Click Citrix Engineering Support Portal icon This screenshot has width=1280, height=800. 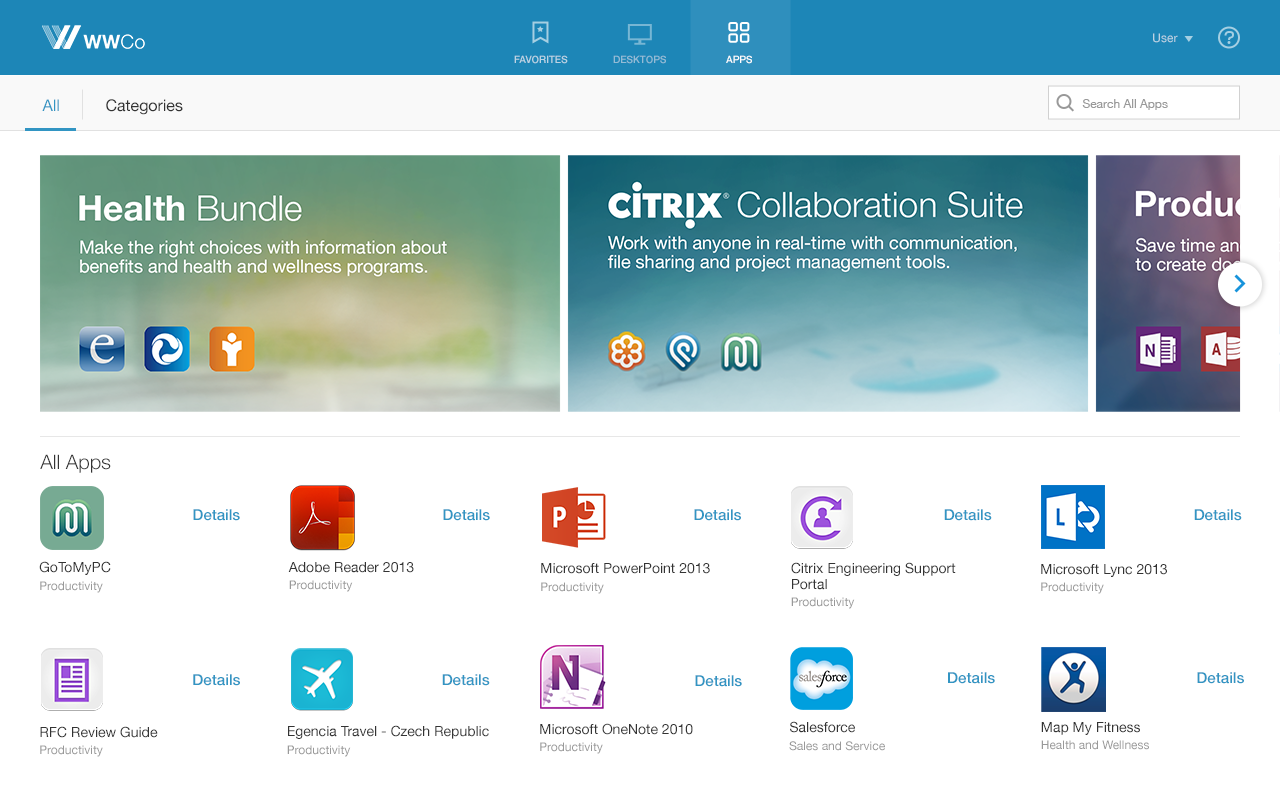[x=821, y=518]
